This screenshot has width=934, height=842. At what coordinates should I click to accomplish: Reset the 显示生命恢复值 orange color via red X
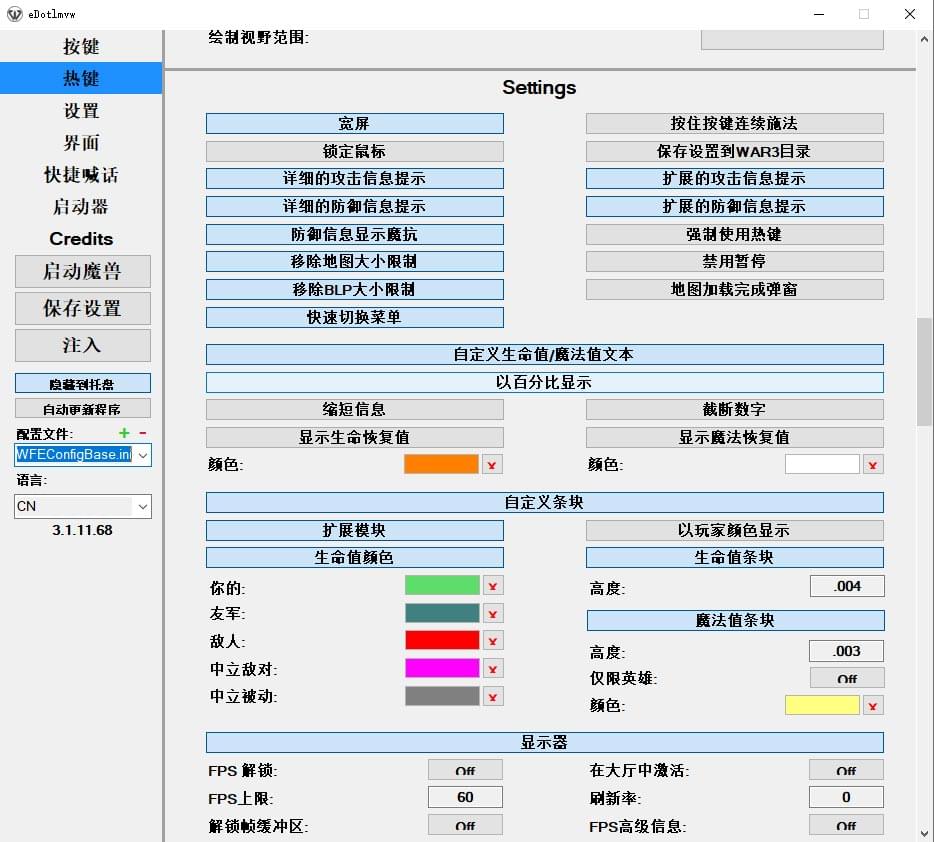(x=492, y=463)
